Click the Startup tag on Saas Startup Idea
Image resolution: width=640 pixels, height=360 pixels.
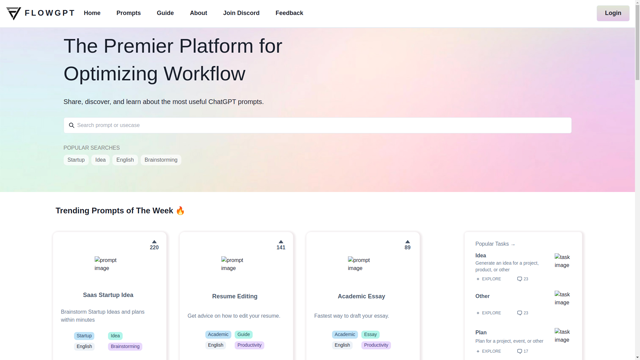[84, 336]
